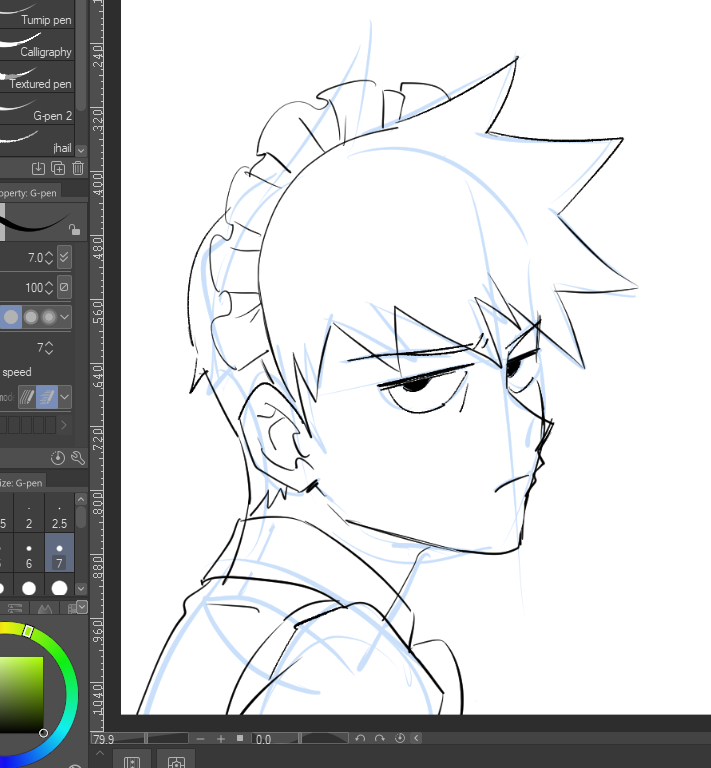This screenshot has height=768, width=711.
Task: Open the first bottom panel icon
Action: click(132, 761)
